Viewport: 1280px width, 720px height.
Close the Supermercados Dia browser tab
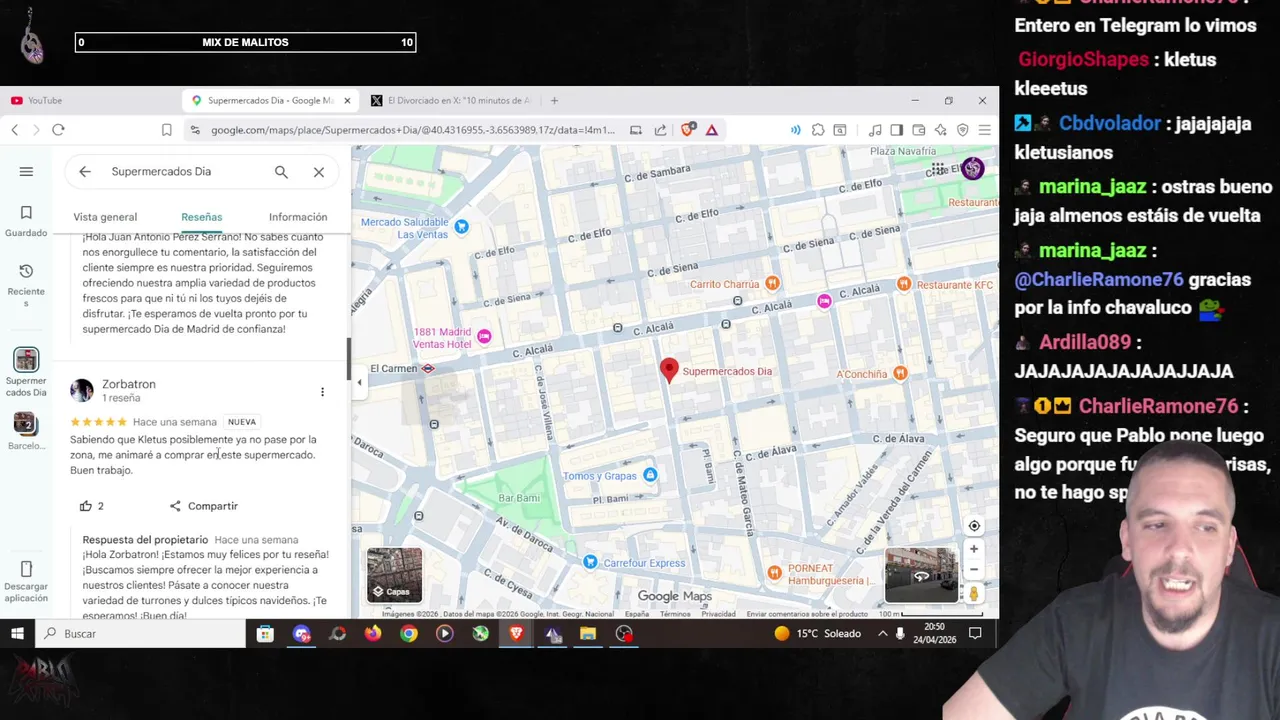(347, 100)
